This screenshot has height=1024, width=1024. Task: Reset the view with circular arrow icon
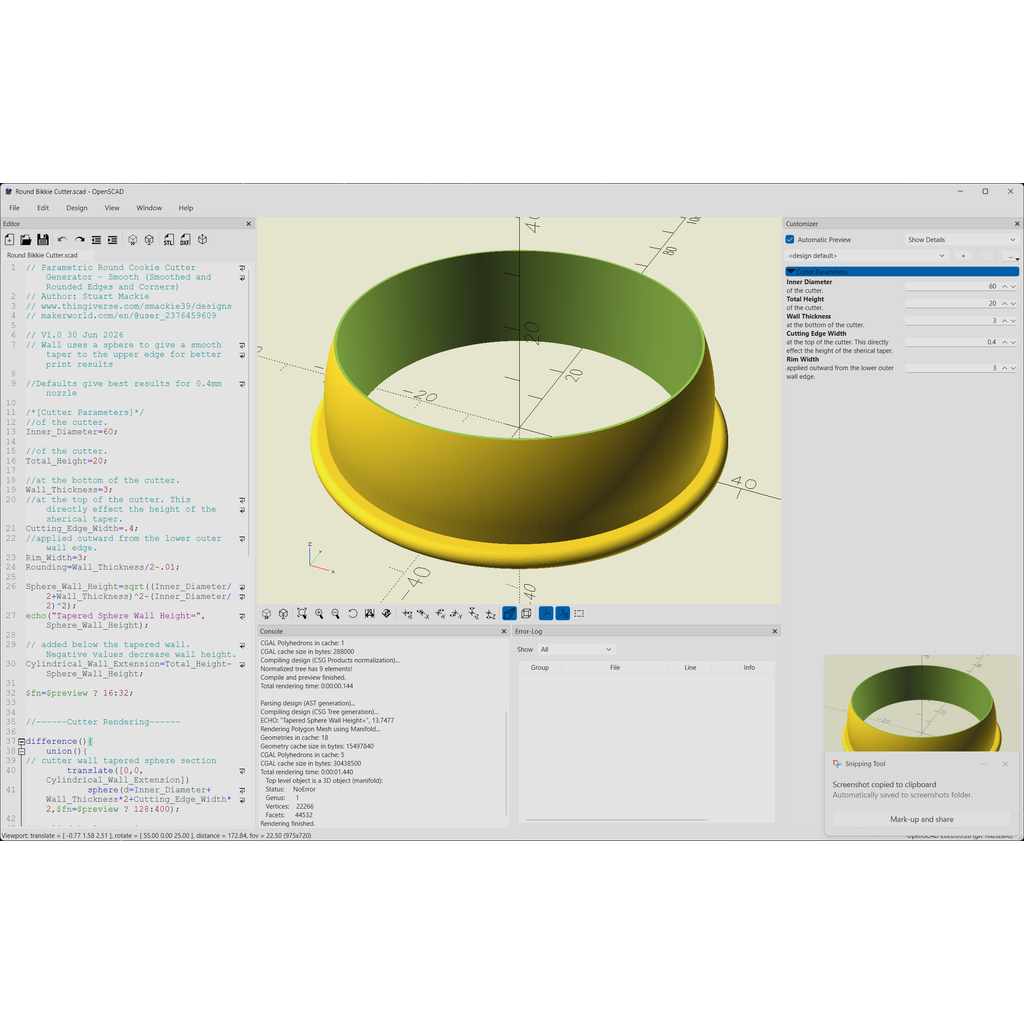coord(353,613)
